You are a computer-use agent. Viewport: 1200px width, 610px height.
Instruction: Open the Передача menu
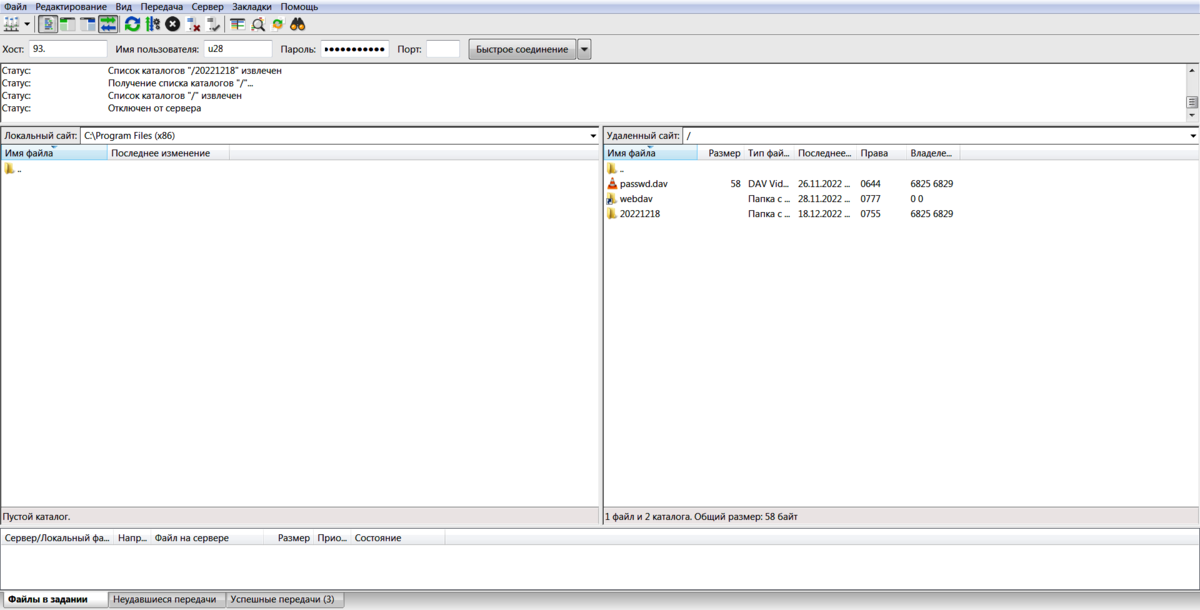click(162, 7)
